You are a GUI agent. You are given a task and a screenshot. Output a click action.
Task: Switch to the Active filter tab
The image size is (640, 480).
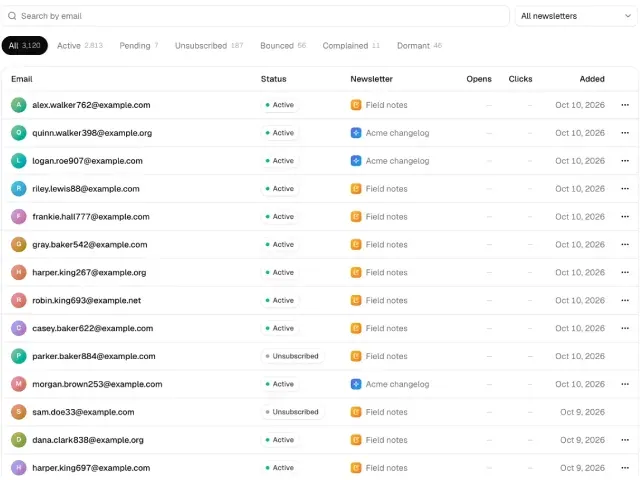click(x=80, y=45)
